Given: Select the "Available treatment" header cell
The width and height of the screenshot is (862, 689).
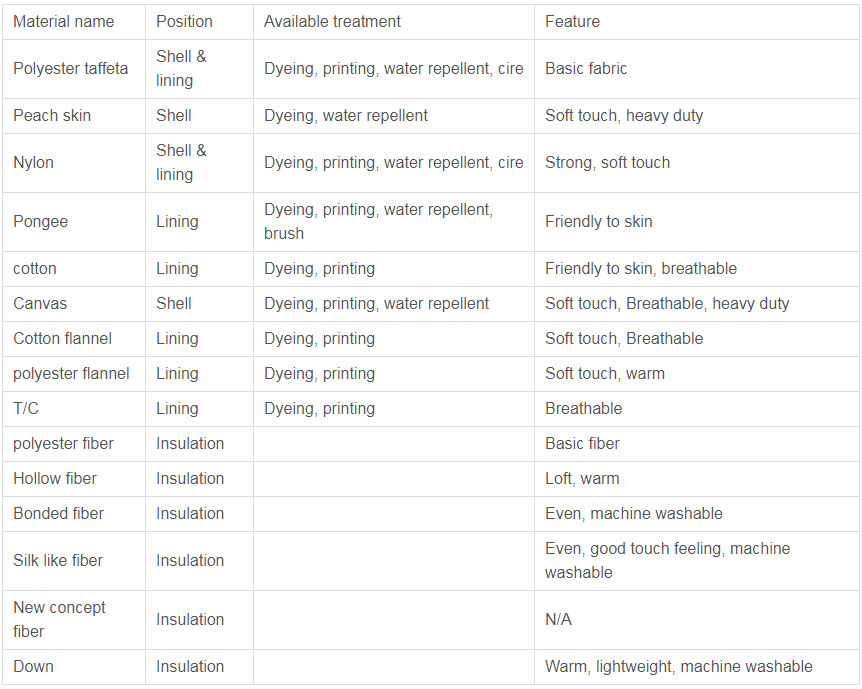Looking at the screenshot, I should 332,21.
